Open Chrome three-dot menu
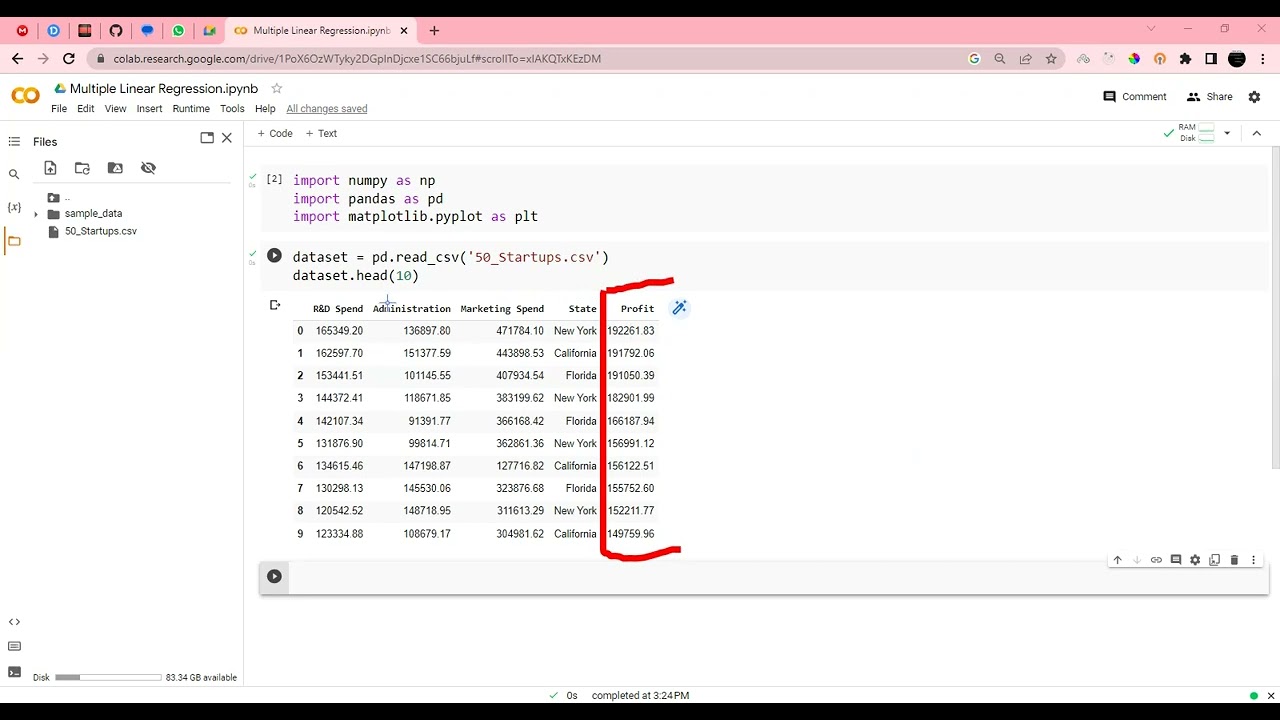The image size is (1280, 720). click(x=1264, y=59)
